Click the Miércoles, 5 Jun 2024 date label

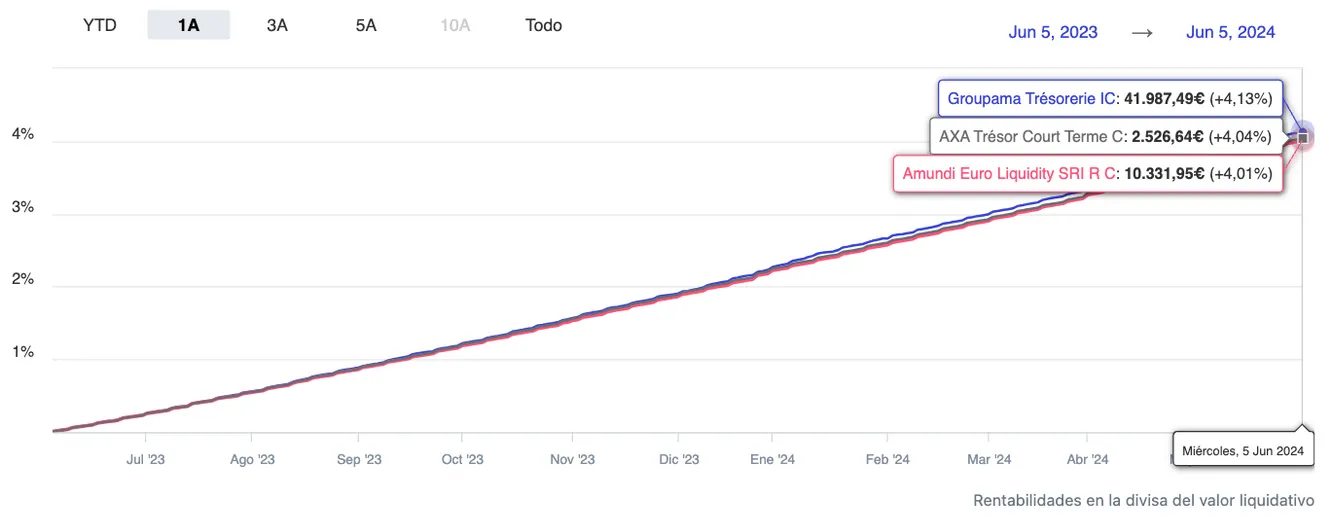click(1242, 451)
